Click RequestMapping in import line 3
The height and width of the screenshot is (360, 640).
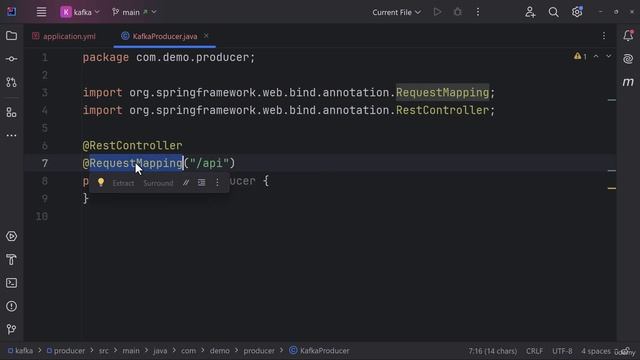coord(442,93)
